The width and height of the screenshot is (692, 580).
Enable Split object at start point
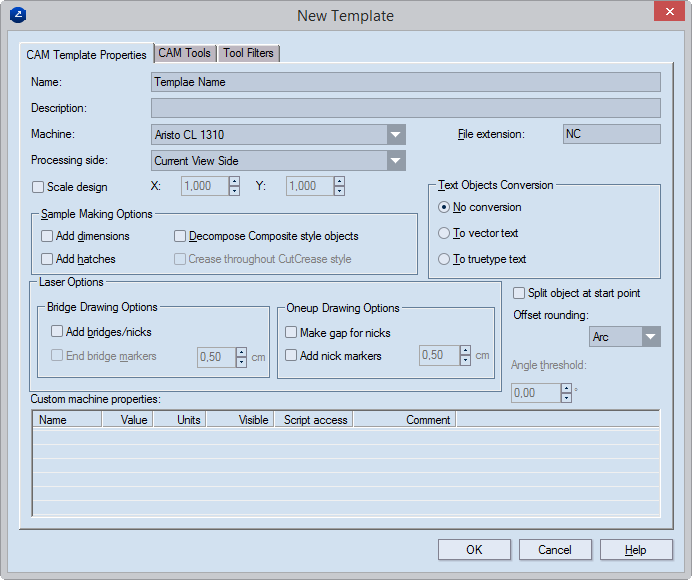tap(519, 293)
